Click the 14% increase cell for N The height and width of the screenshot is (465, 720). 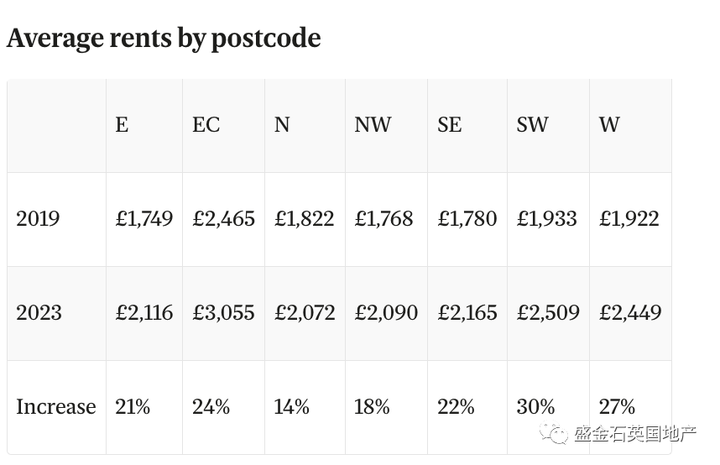pos(291,407)
